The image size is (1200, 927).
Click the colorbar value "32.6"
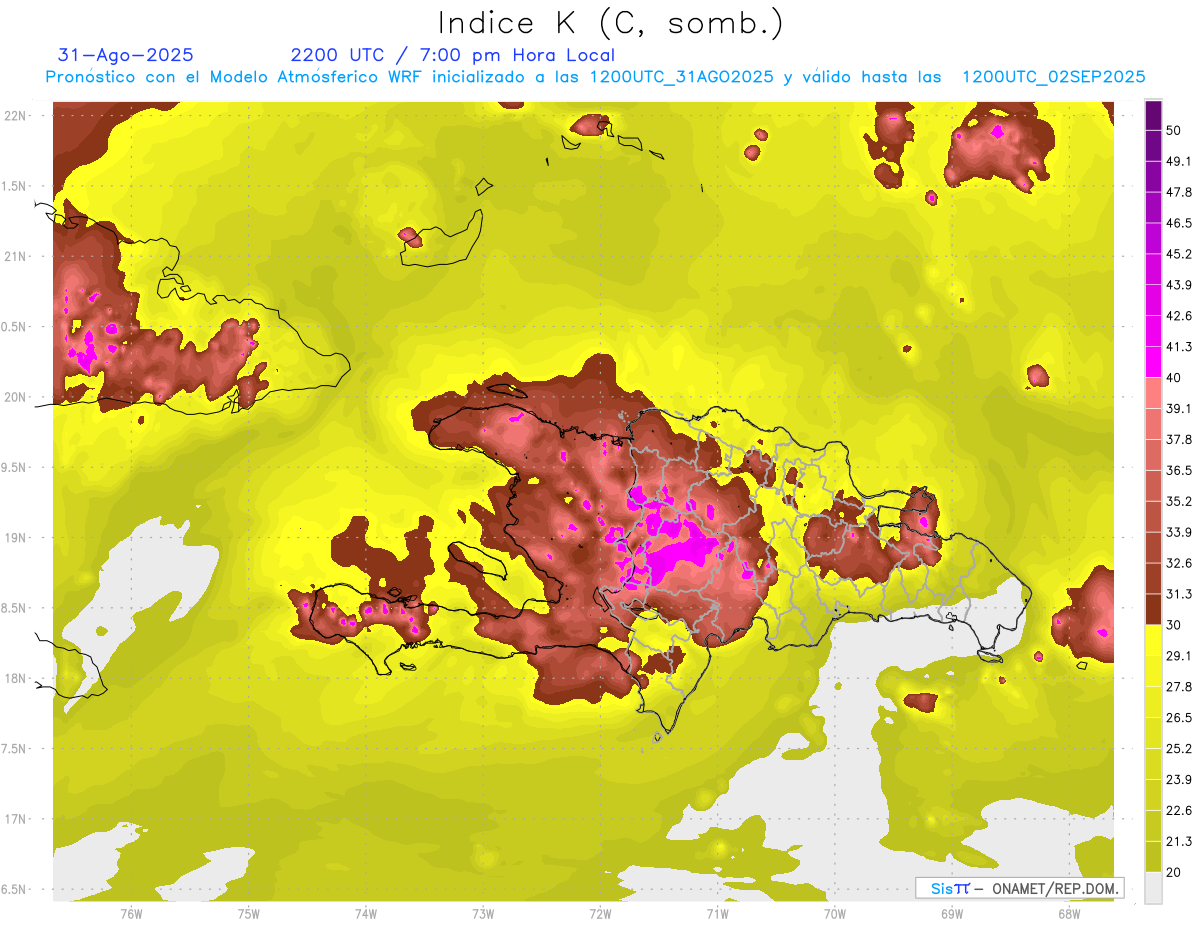(x=1179, y=563)
